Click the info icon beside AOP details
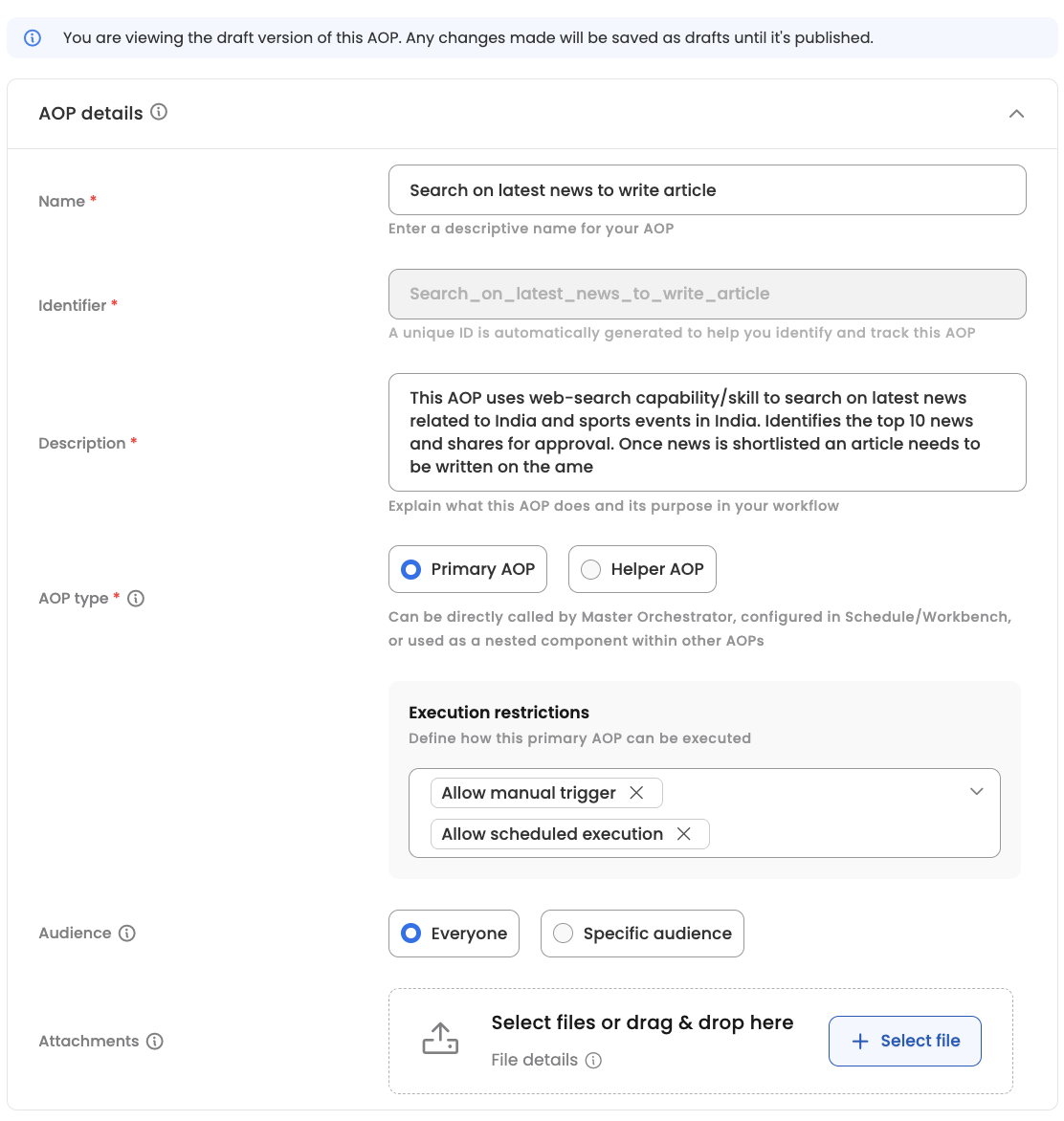 pyautogui.click(x=159, y=112)
